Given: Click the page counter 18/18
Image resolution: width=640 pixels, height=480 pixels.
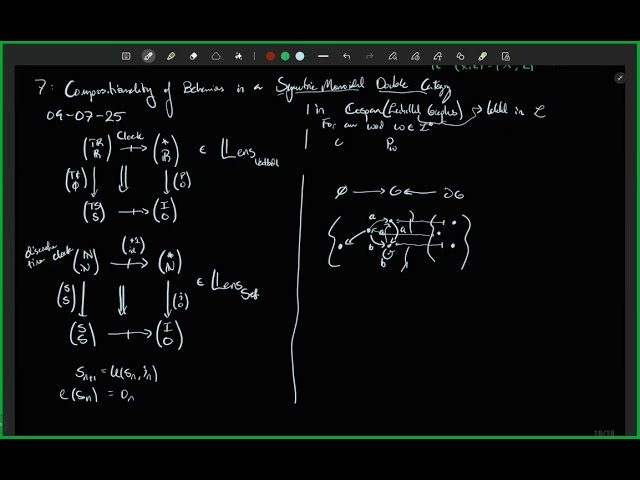Looking at the screenshot, I should pyautogui.click(x=604, y=433).
